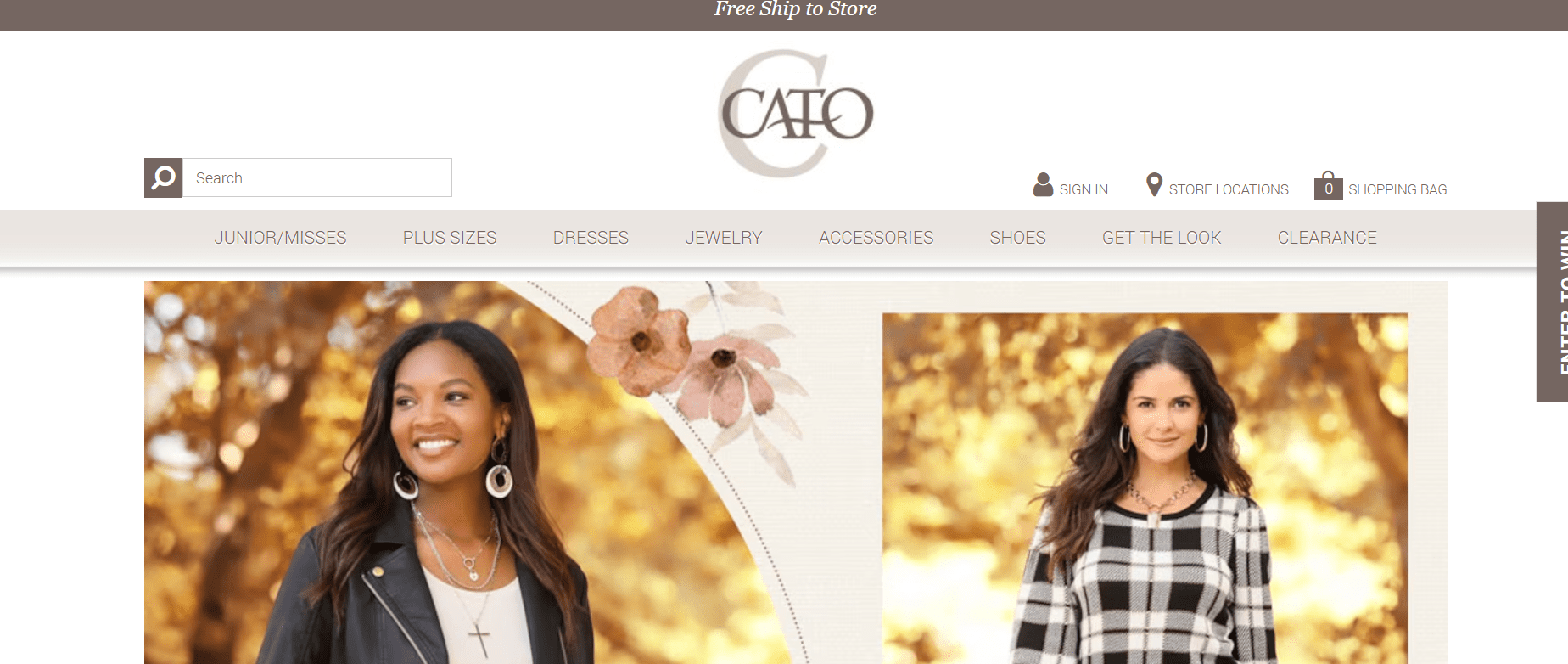1568x664 pixels.
Task: Open the JUNIOR/MISSES menu
Action: [x=280, y=238]
